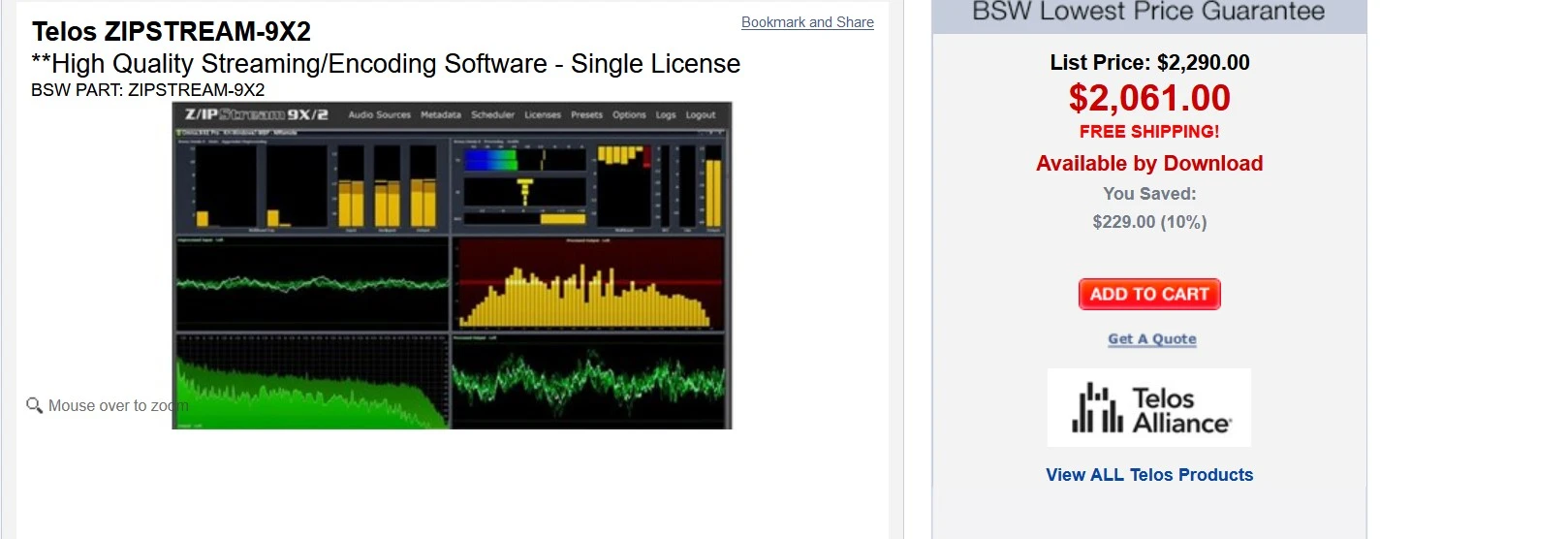
Task: Click Presets in the product screenshot menu
Action: (x=586, y=114)
